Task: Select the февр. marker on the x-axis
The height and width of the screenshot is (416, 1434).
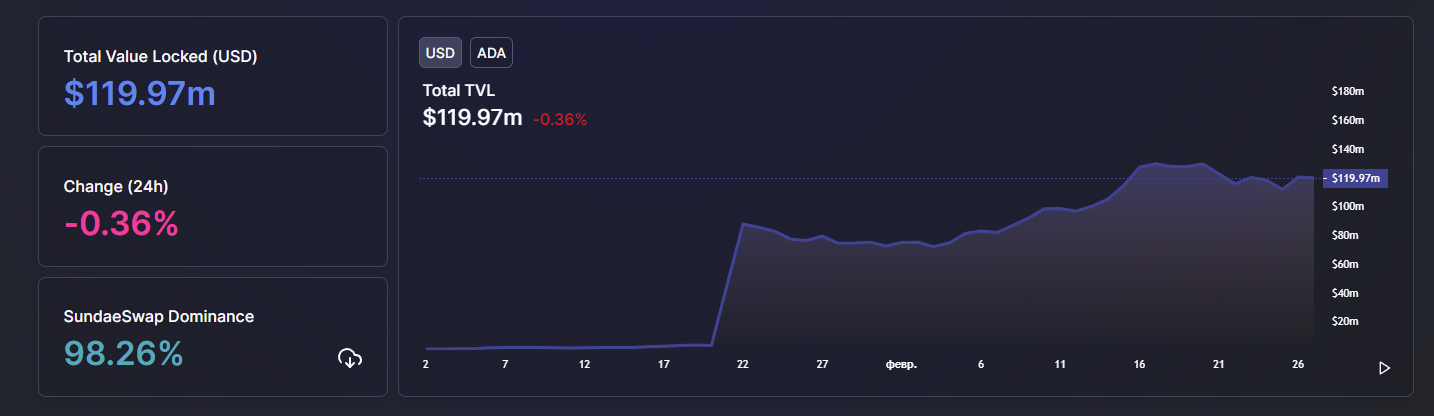Action: click(901, 365)
